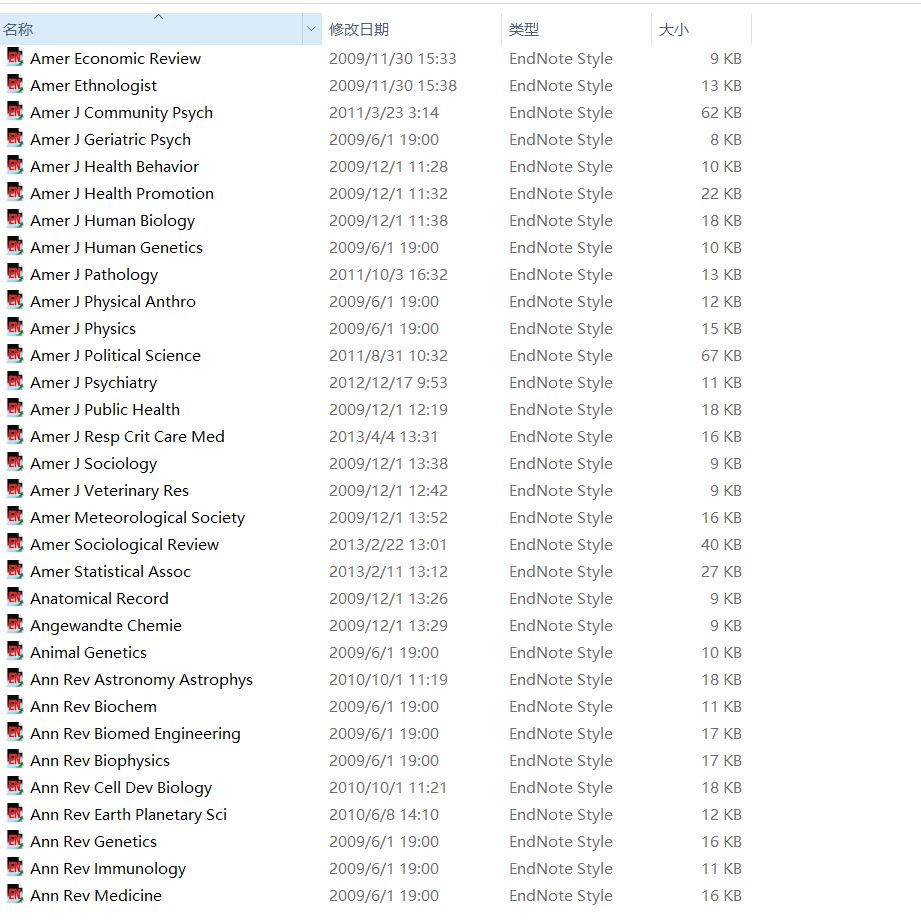Screen dimensions: 921x922
Task: Click the date 2009/12/1 13:52
Action: coord(388,517)
